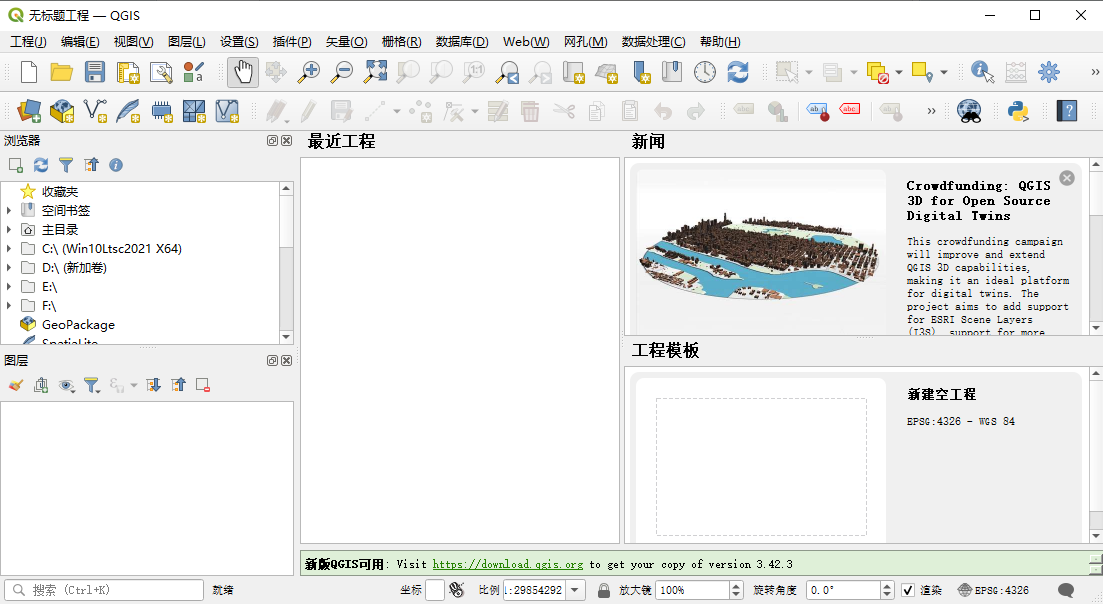The width and height of the screenshot is (1103, 604).
Task: Click the Save Project floppy disk icon
Action: coord(95,72)
